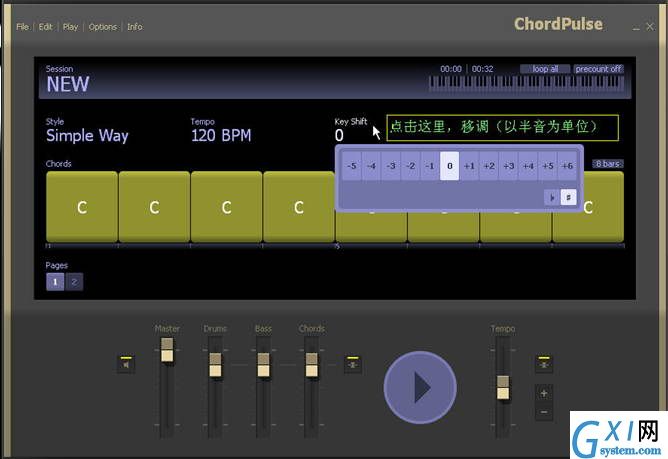This screenshot has width=668, height=459.
Task: Select the C chord block in bar 1
Action: 82,207
